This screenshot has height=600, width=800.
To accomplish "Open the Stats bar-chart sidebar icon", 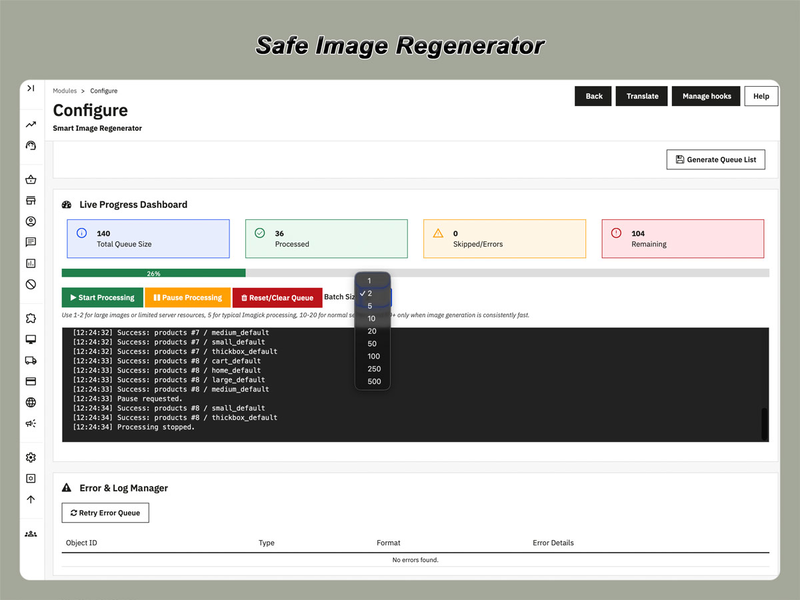I will pyautogui.click(x=31, y=263).
